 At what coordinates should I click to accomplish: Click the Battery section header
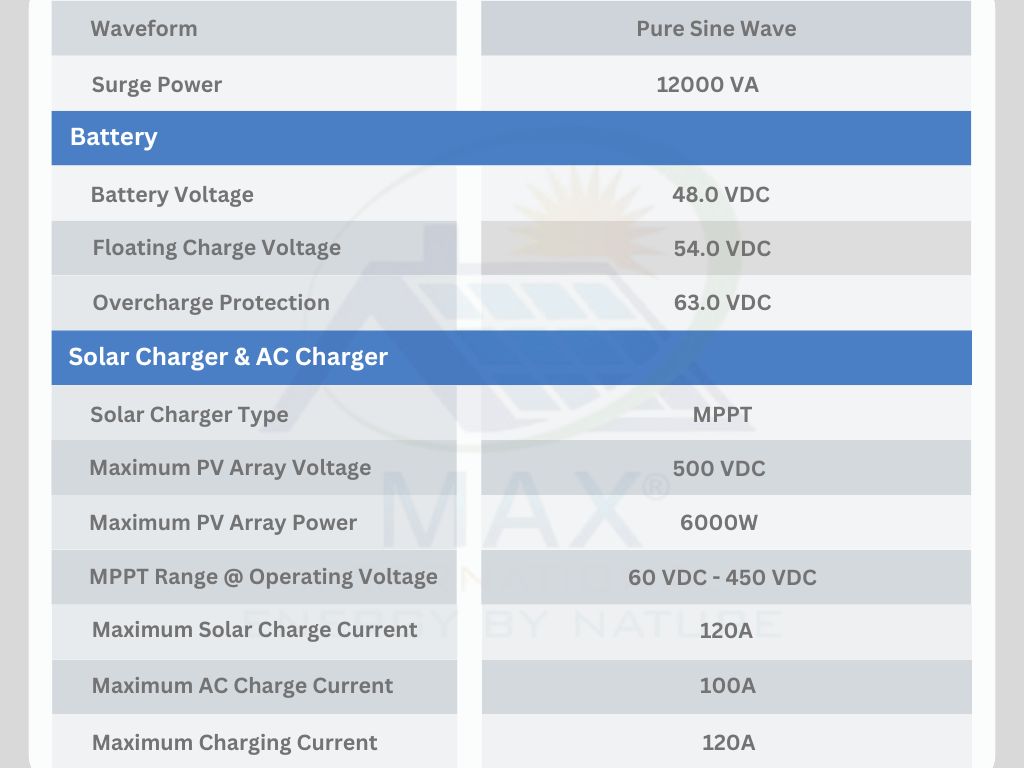(511, 138)
